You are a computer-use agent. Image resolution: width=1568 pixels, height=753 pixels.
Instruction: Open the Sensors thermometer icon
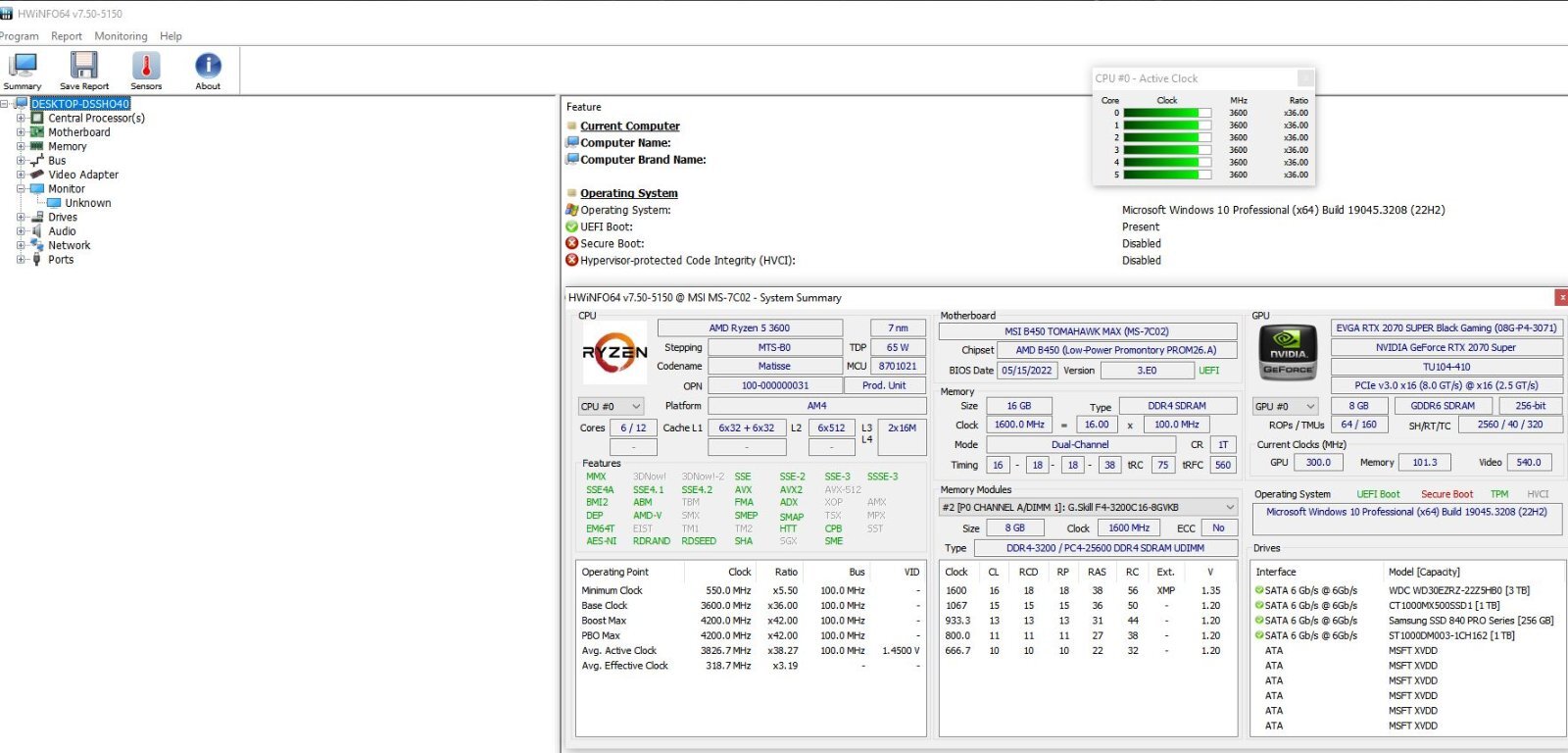tap(146, 66)
